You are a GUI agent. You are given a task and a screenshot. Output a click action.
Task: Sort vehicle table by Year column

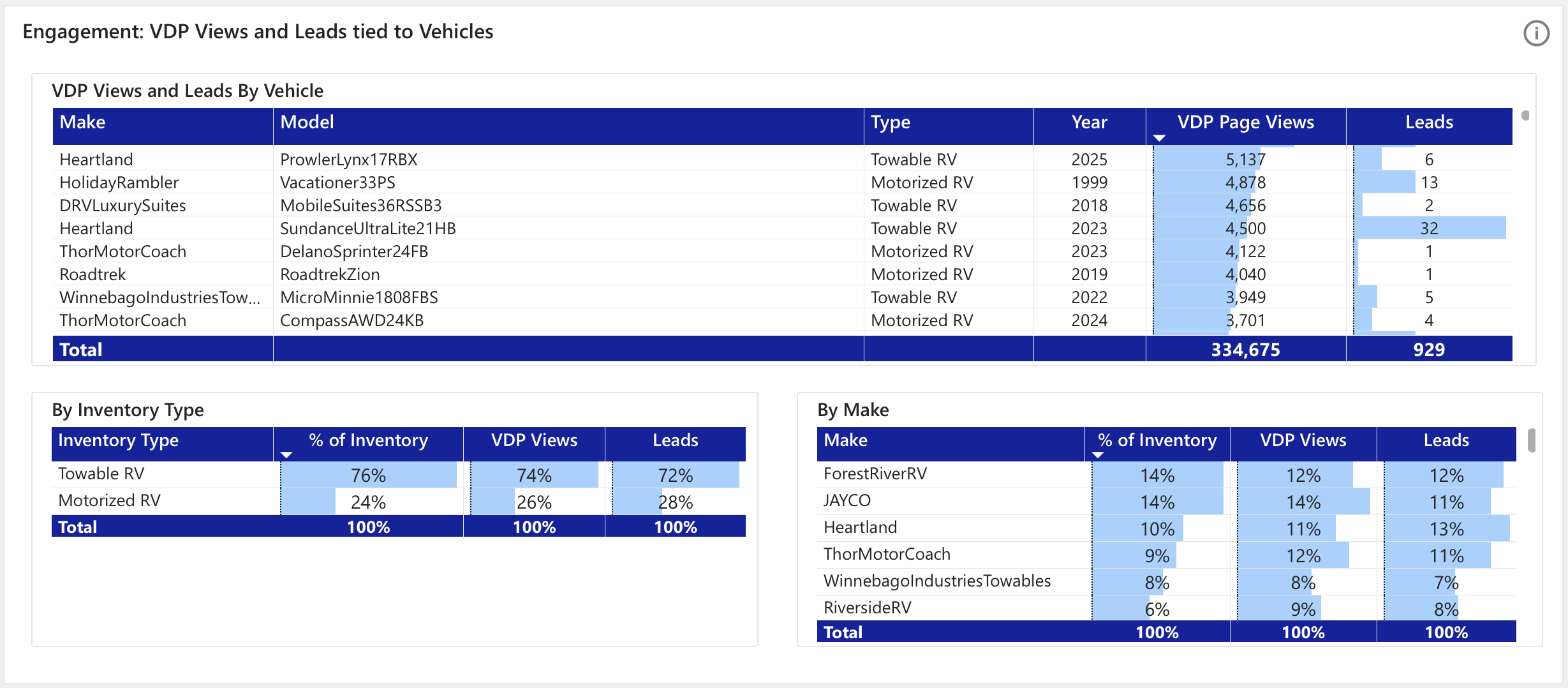[1089, 123]
